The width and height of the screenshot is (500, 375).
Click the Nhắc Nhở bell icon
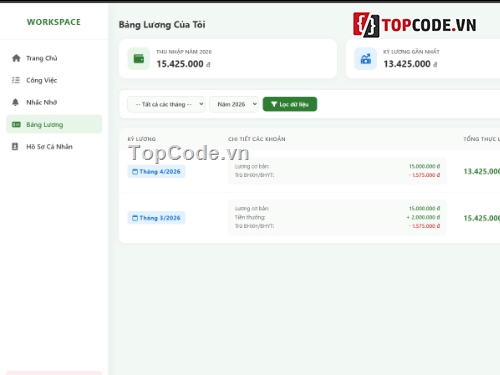[15, 102]
